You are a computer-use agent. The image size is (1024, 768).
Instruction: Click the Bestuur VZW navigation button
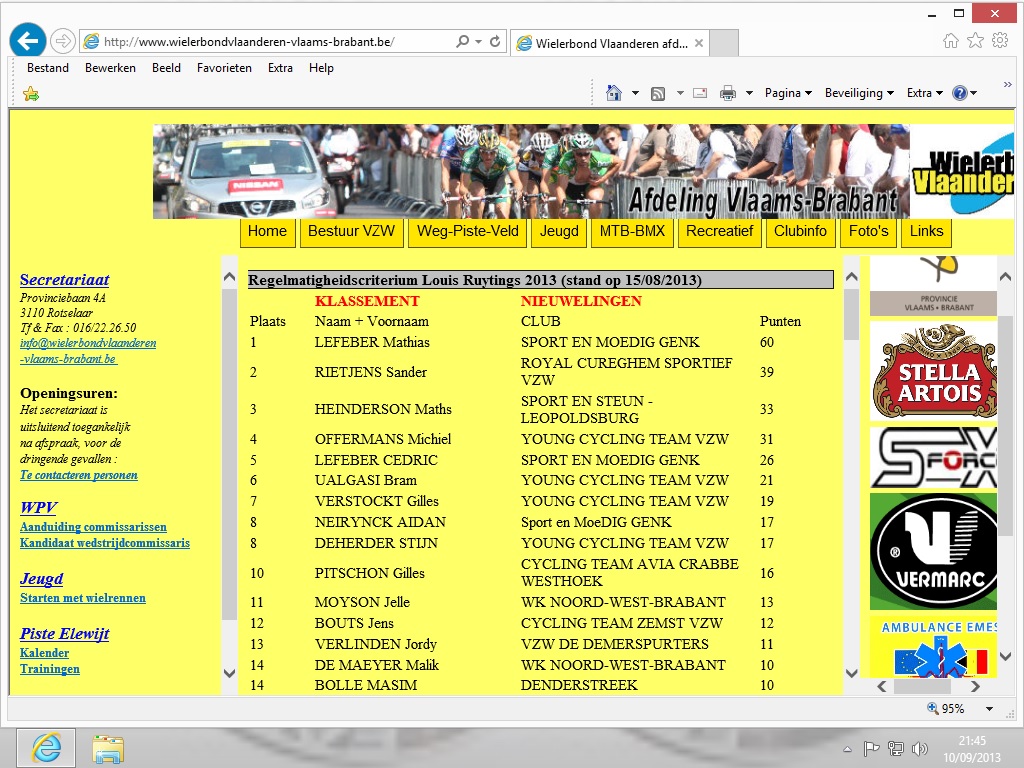[x=351, y=232]
